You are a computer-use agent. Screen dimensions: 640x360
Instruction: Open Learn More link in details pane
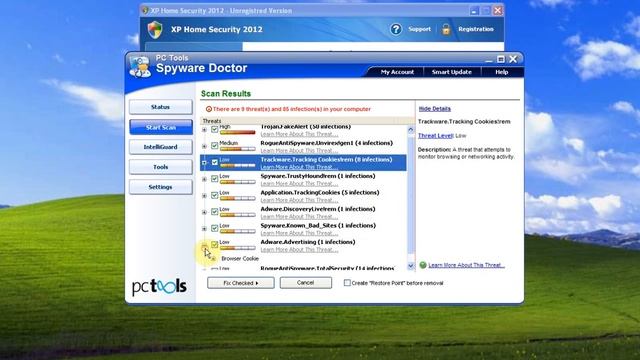coord(466,265)
